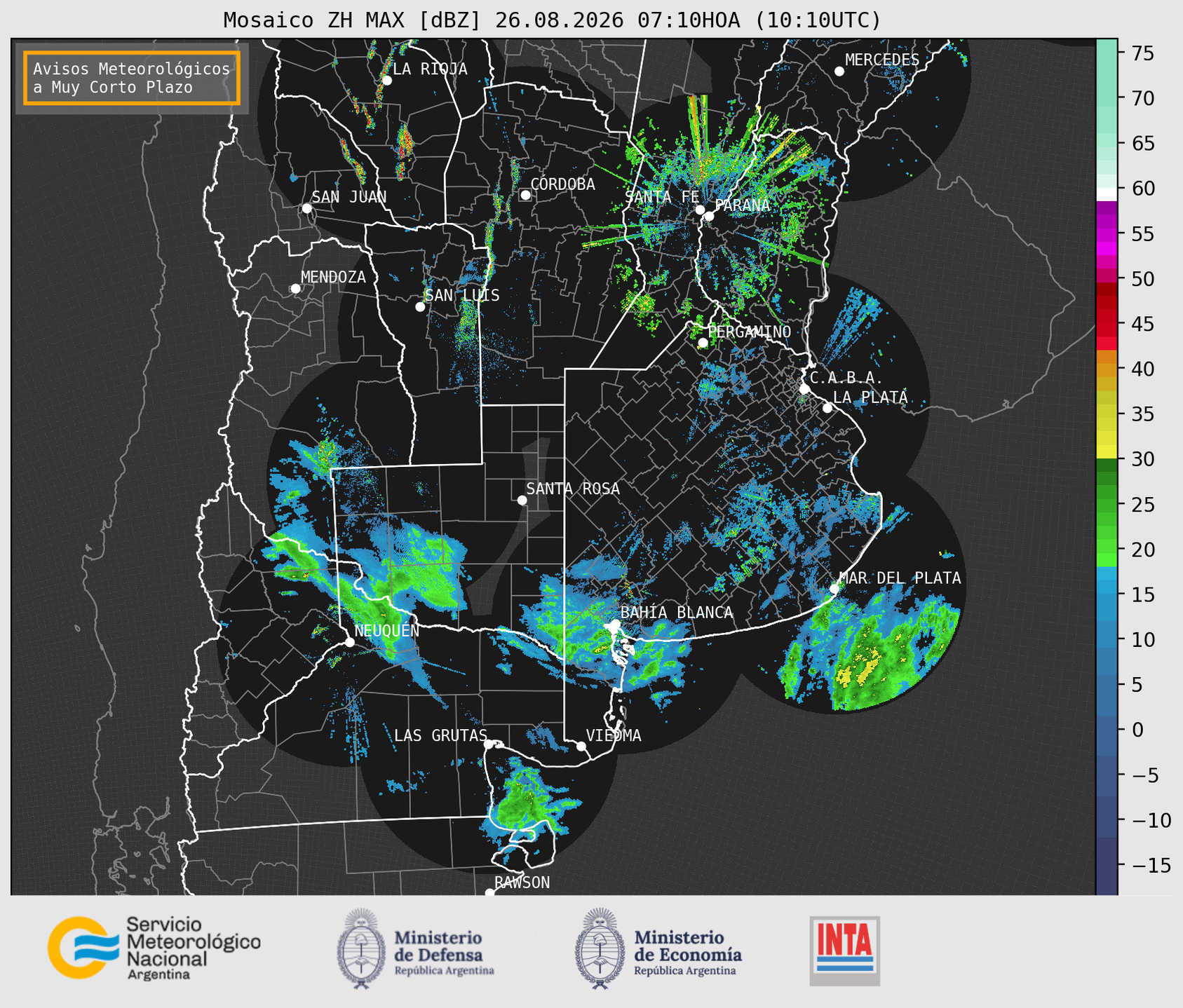
Task: Click the San Luis city label
Action: tap(462, 295)
